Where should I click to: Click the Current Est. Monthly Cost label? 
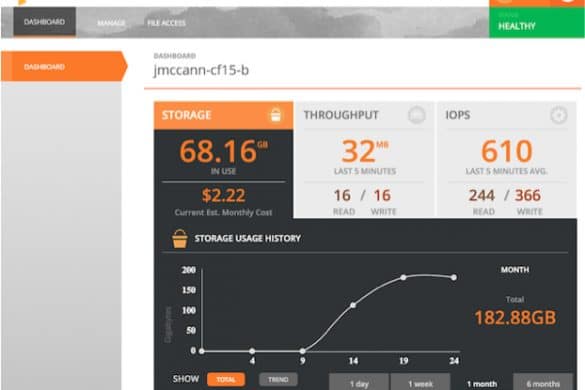point(223,212)
